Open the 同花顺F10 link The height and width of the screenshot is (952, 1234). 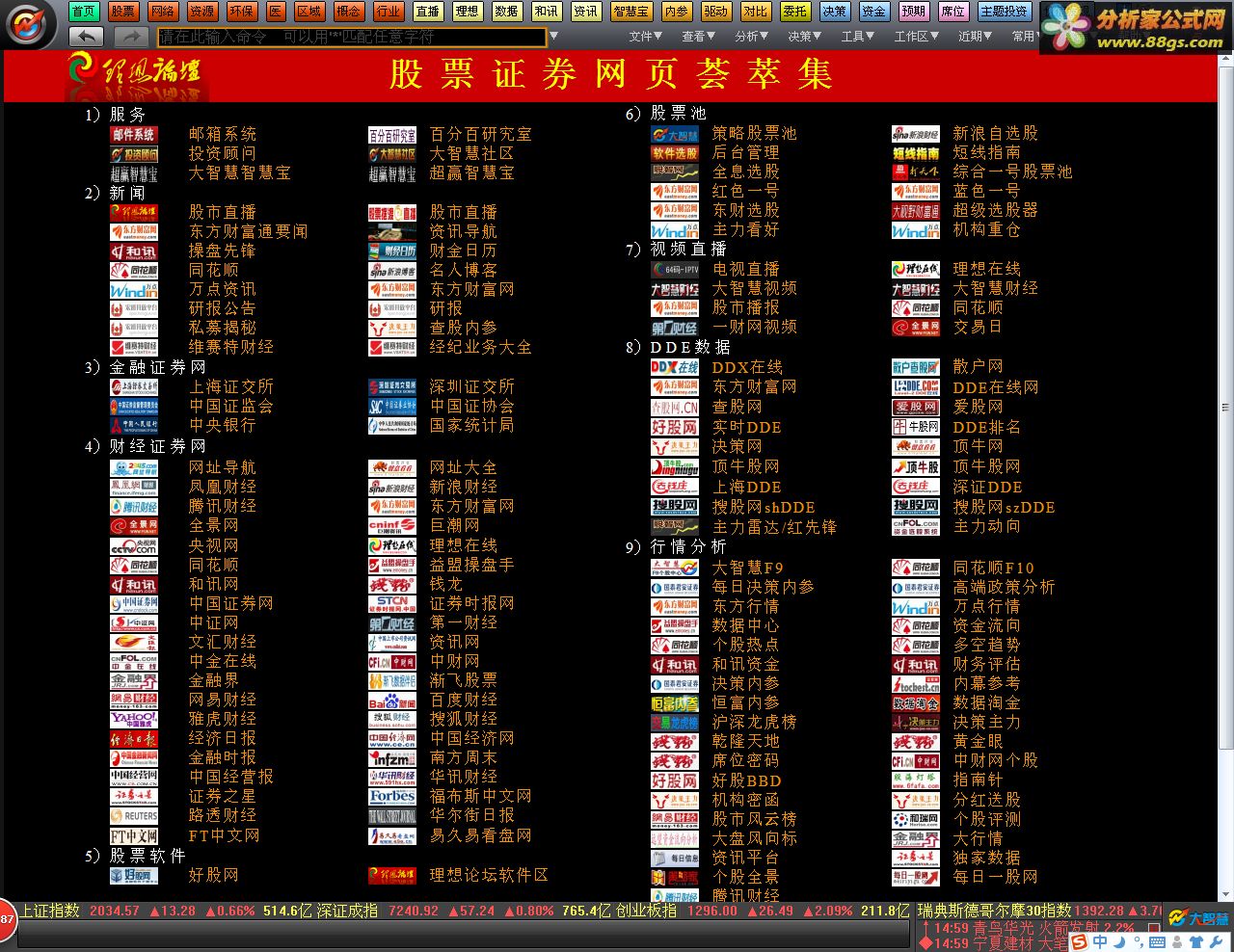[x=993, y=569]
